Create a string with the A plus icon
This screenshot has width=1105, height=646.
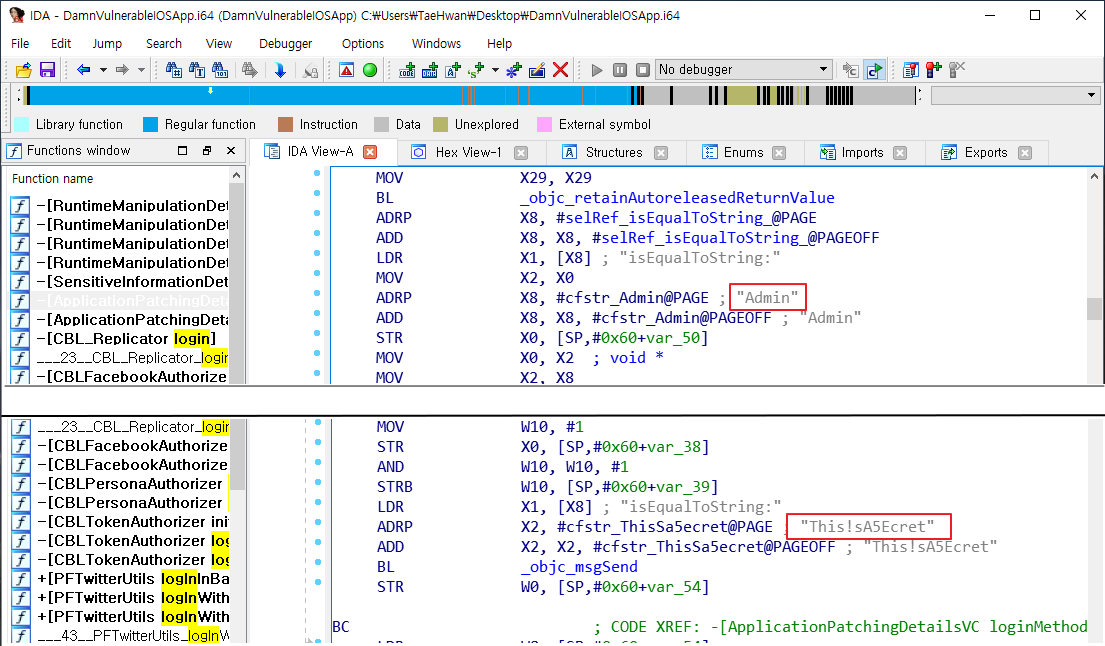point(453,70)
